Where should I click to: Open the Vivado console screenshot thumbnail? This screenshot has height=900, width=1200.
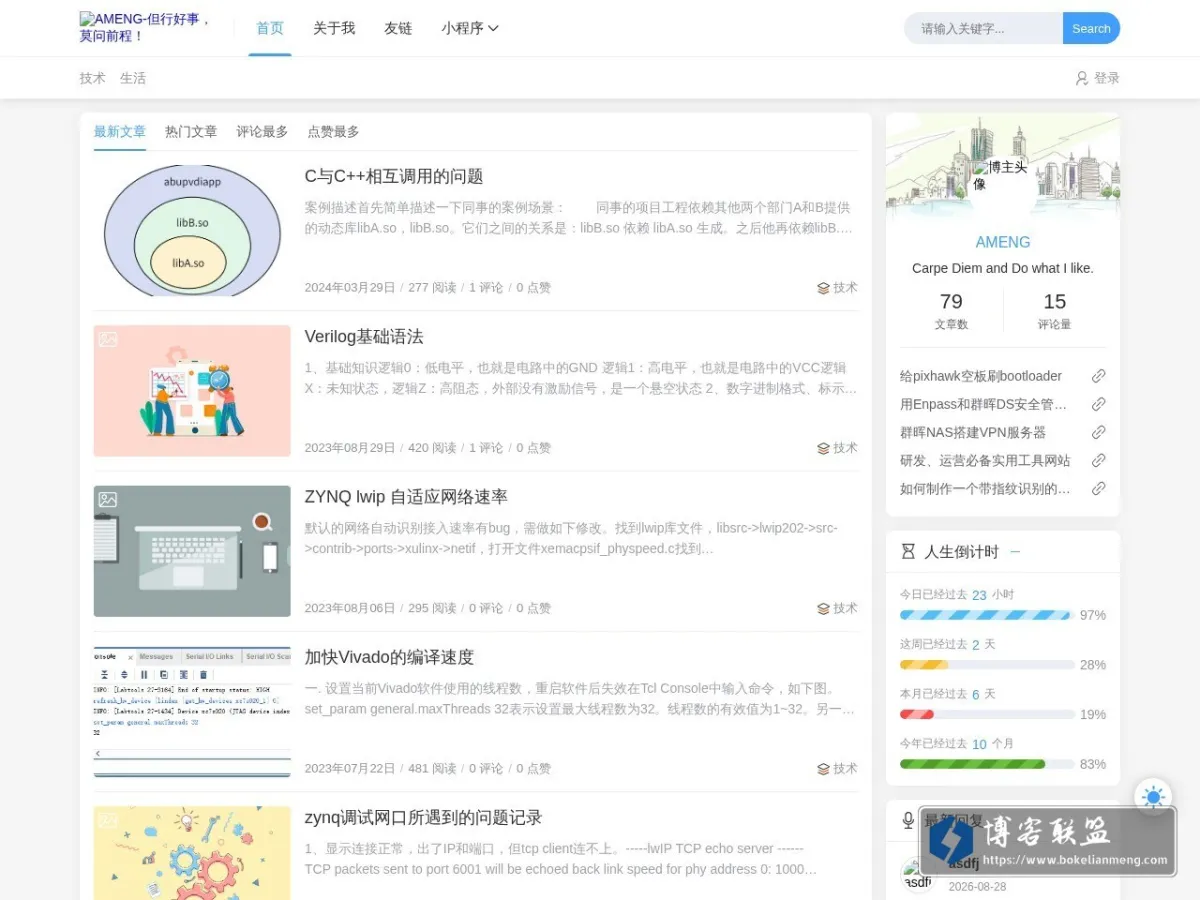pos(192,711)
